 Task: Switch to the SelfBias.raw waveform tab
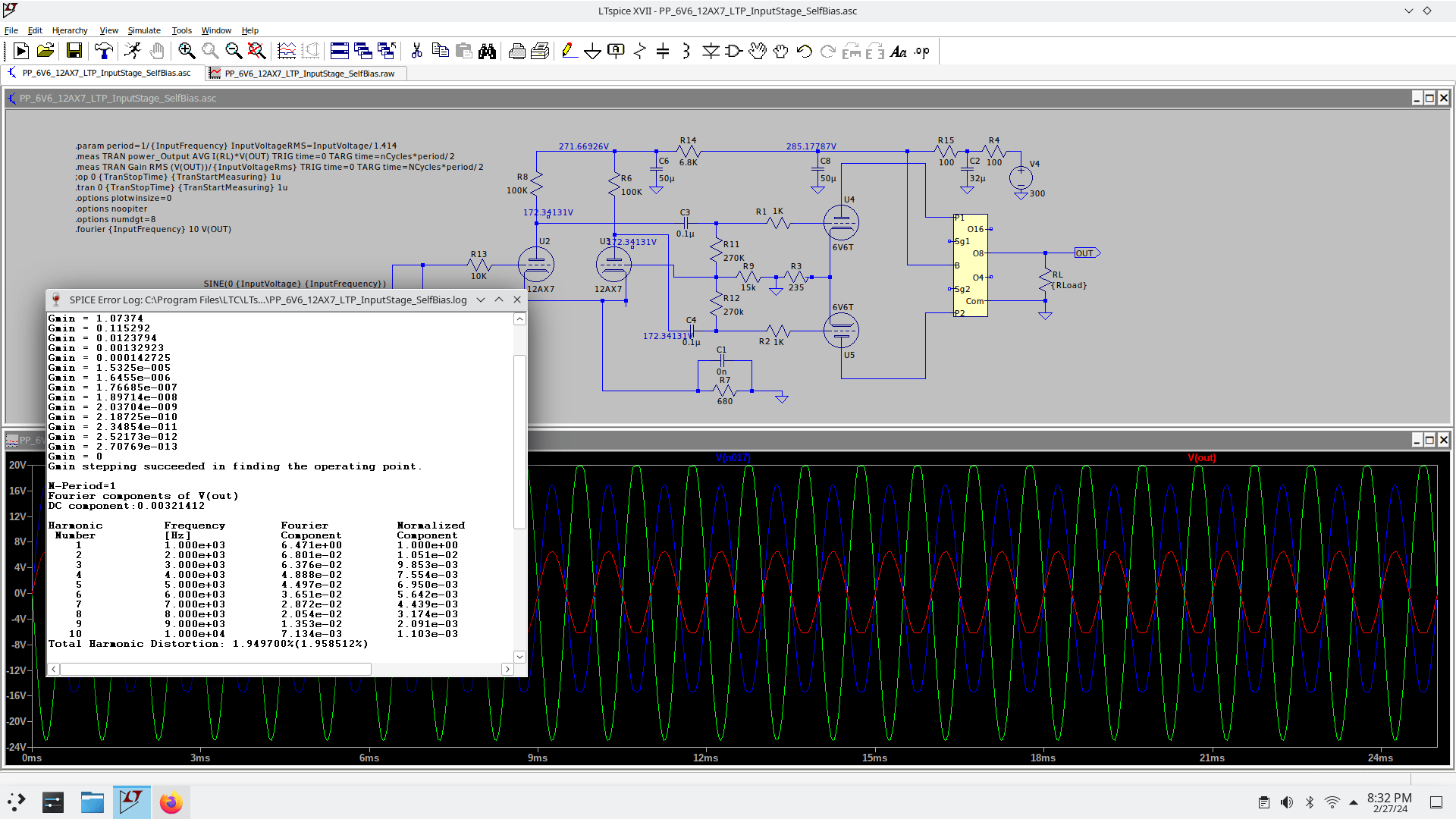(306, 74)
